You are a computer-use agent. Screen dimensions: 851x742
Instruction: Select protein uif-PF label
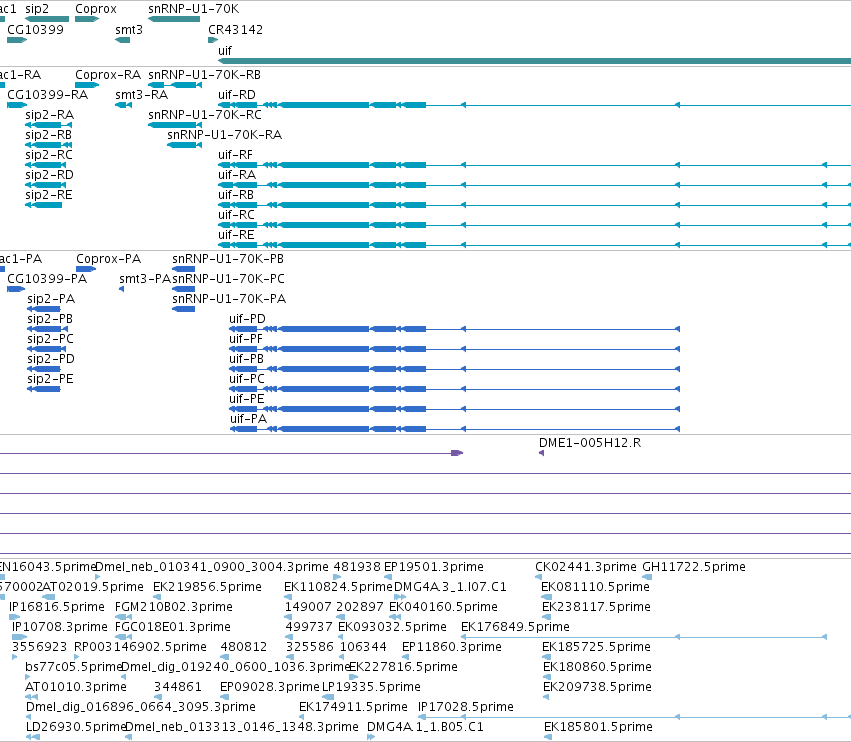pos(246,339)
